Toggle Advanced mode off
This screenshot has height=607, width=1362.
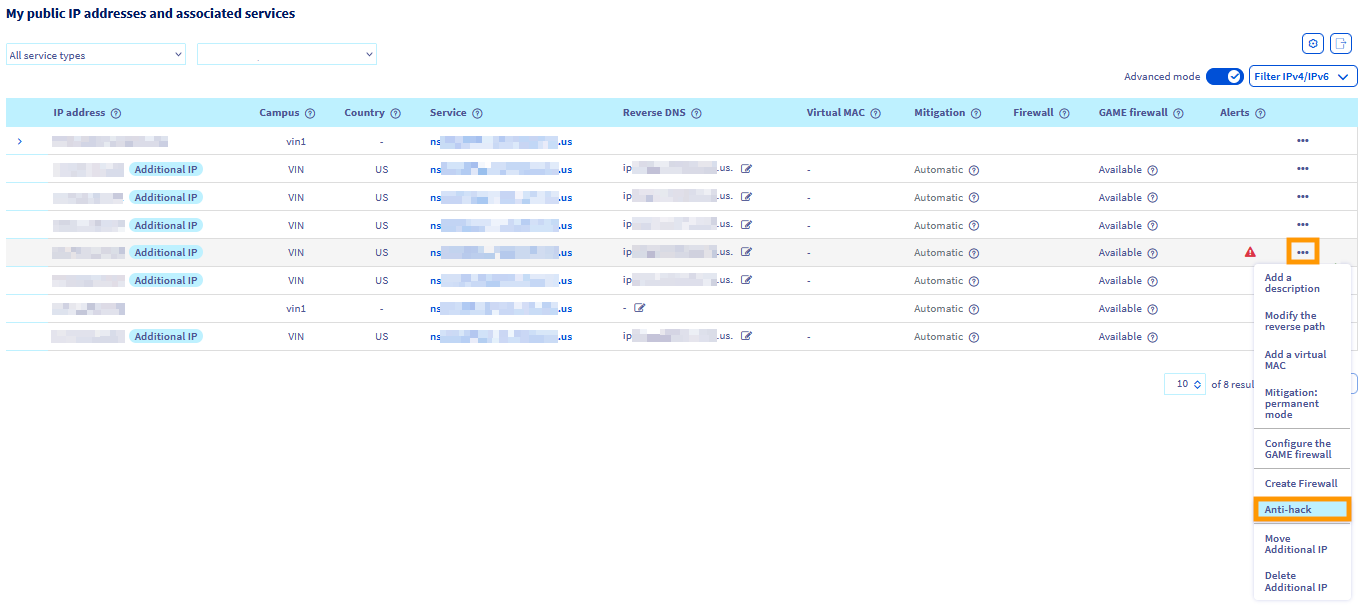pos(1224,76)
